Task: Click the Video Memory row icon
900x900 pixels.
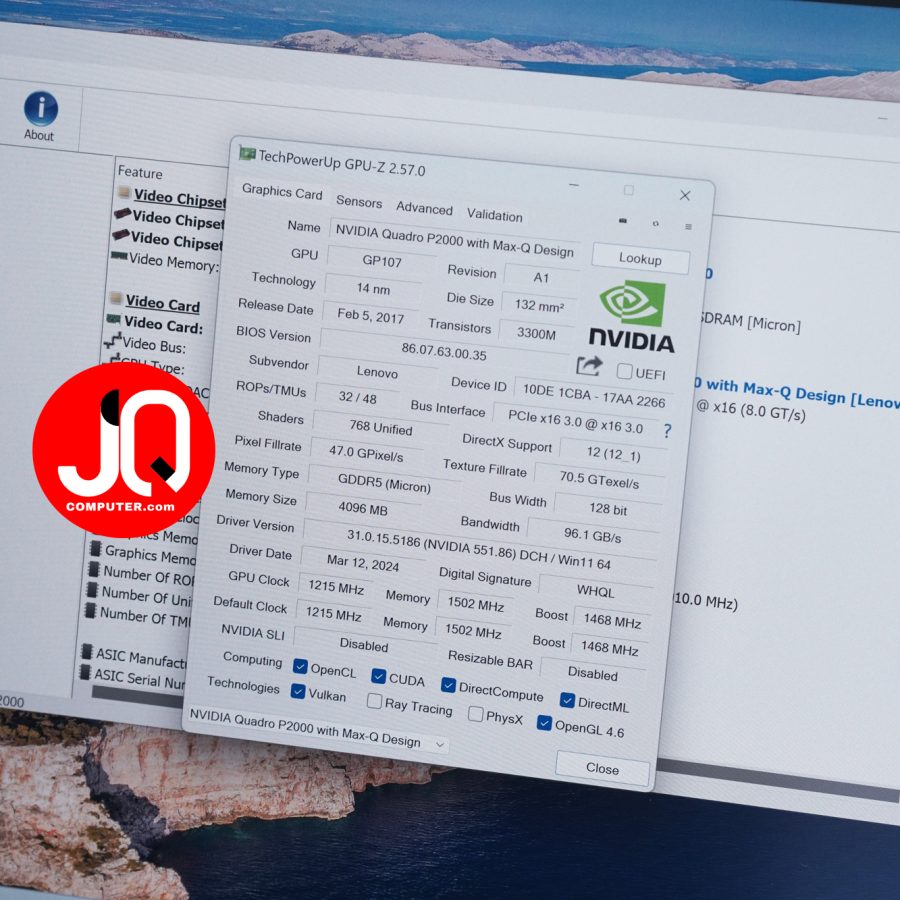Action: (x=119, y=256)
